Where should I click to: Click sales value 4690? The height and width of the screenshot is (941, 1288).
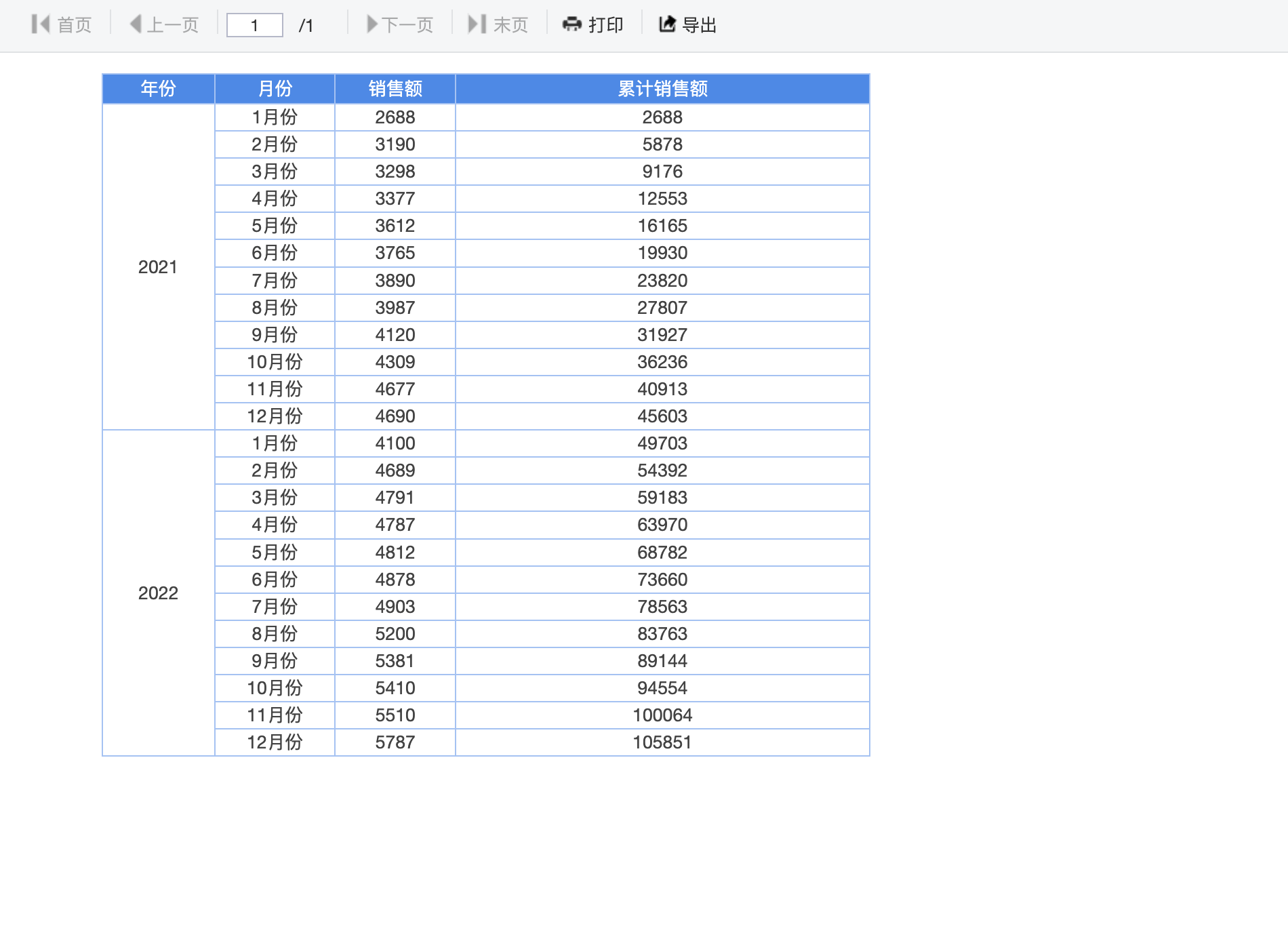coord(395,416)
